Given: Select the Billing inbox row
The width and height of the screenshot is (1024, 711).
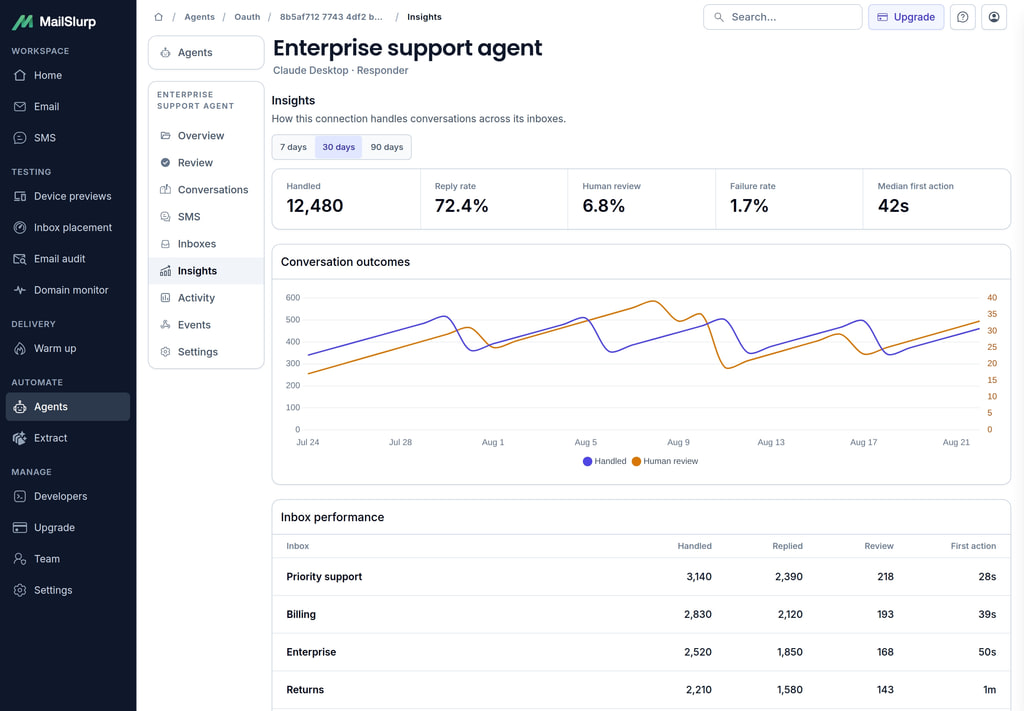Looking at the screenshot, I should (x=641, y=614).
